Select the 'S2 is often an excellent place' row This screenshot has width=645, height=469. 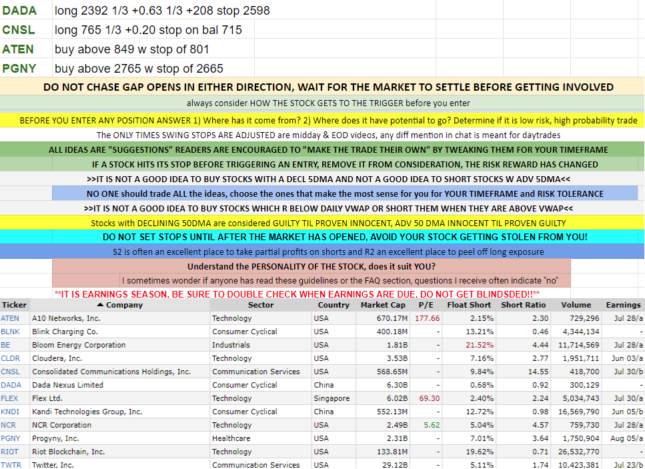coord(322,251)
